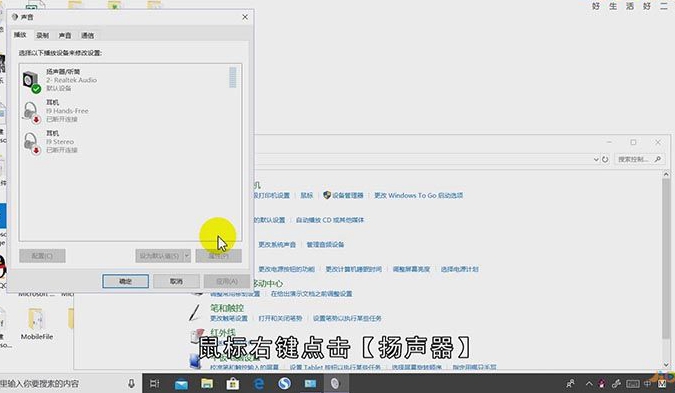Open the Sogou browser taskbar icon
The width and height of the screenshot is (675, 393).
click(x=284, y=384)
